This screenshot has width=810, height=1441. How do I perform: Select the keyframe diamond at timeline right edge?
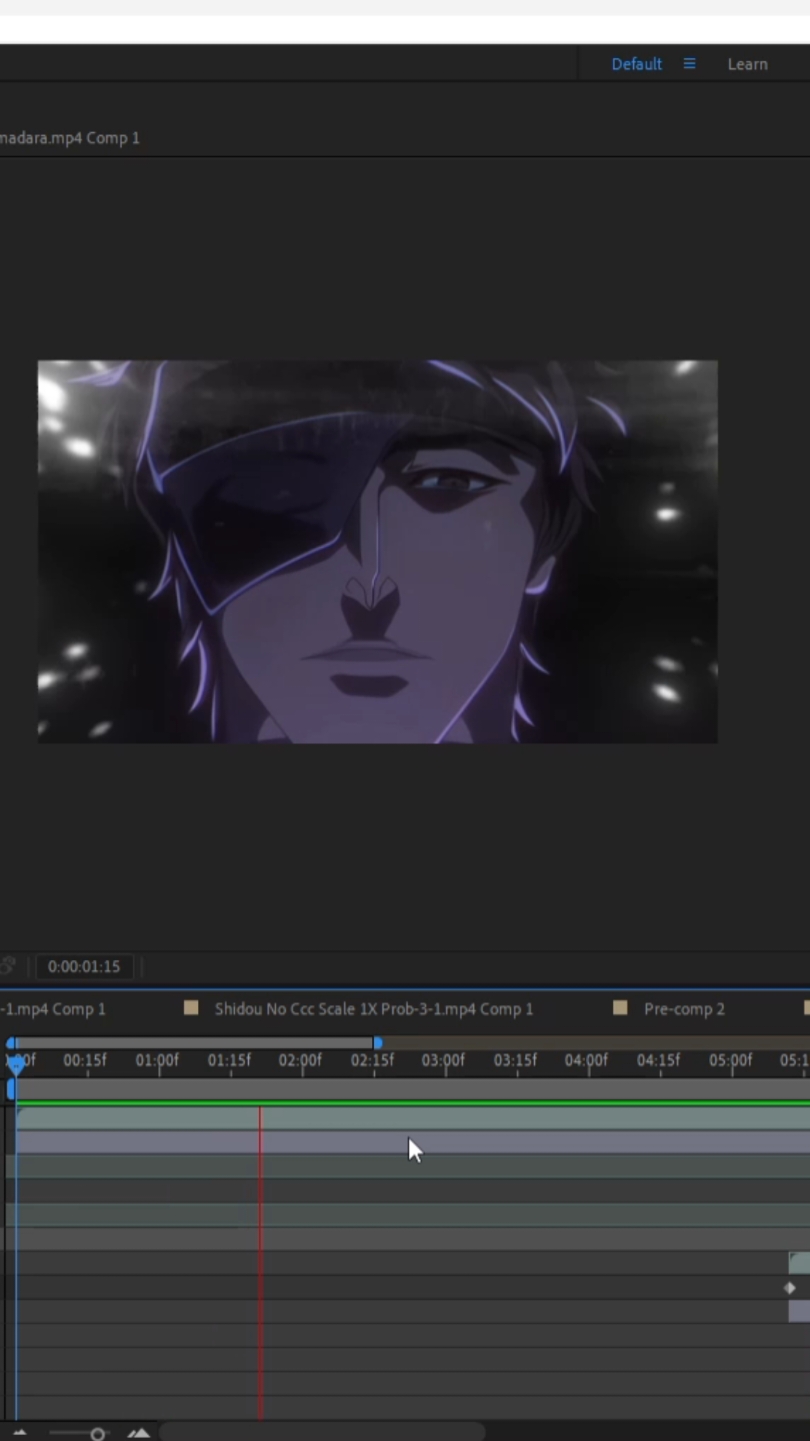click(x=790, y=1288)
